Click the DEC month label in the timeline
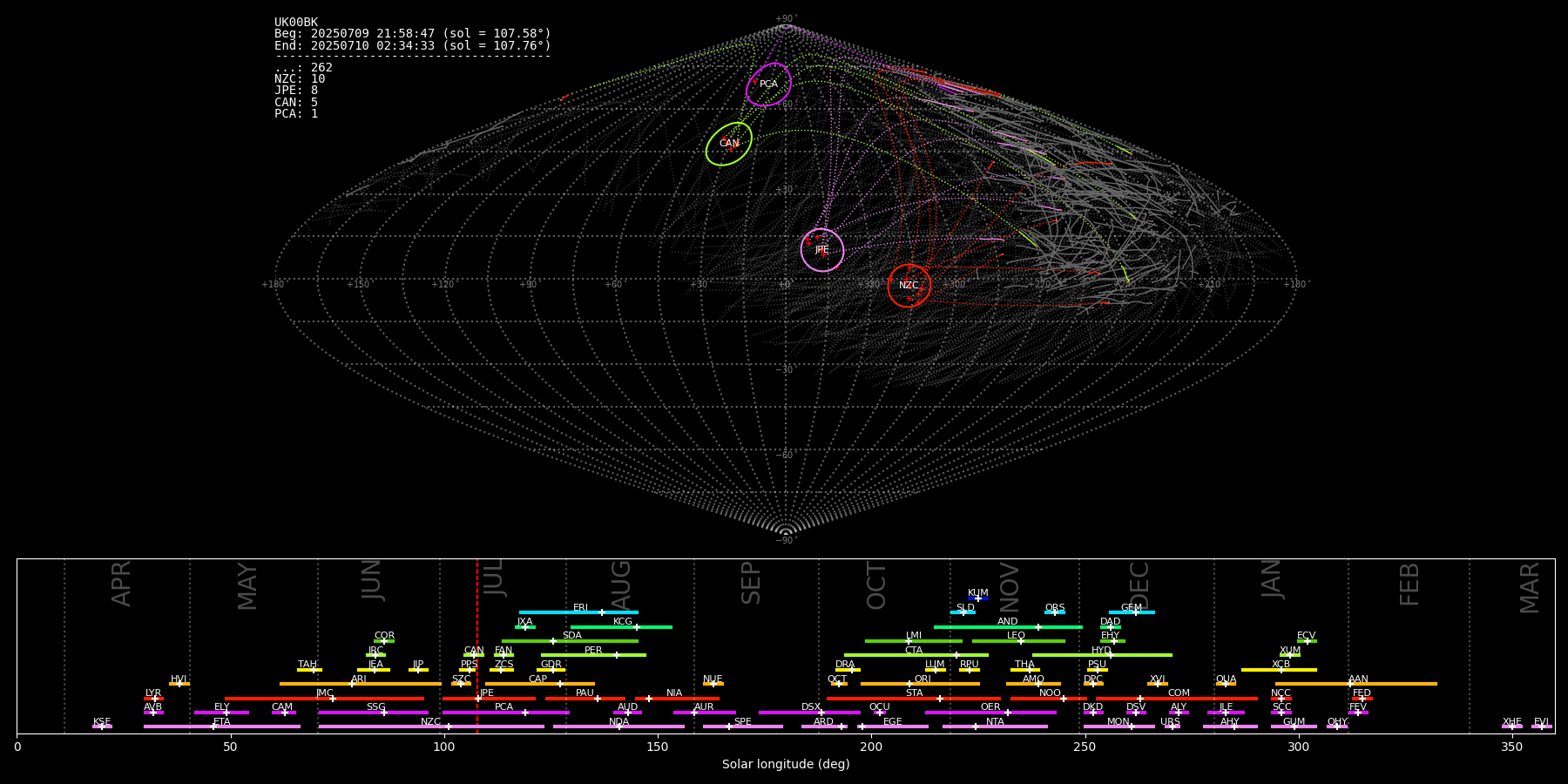Image resolution: width=1568 pixels, height=784 pixels. pos(1139,585)
